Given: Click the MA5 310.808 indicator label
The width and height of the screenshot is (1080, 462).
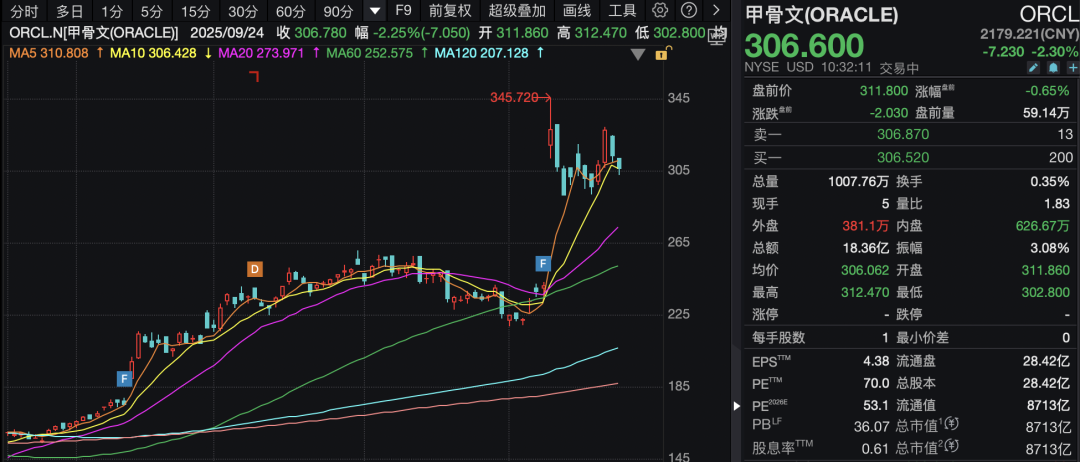Looking at the screenshot, I should click(48, 53).
